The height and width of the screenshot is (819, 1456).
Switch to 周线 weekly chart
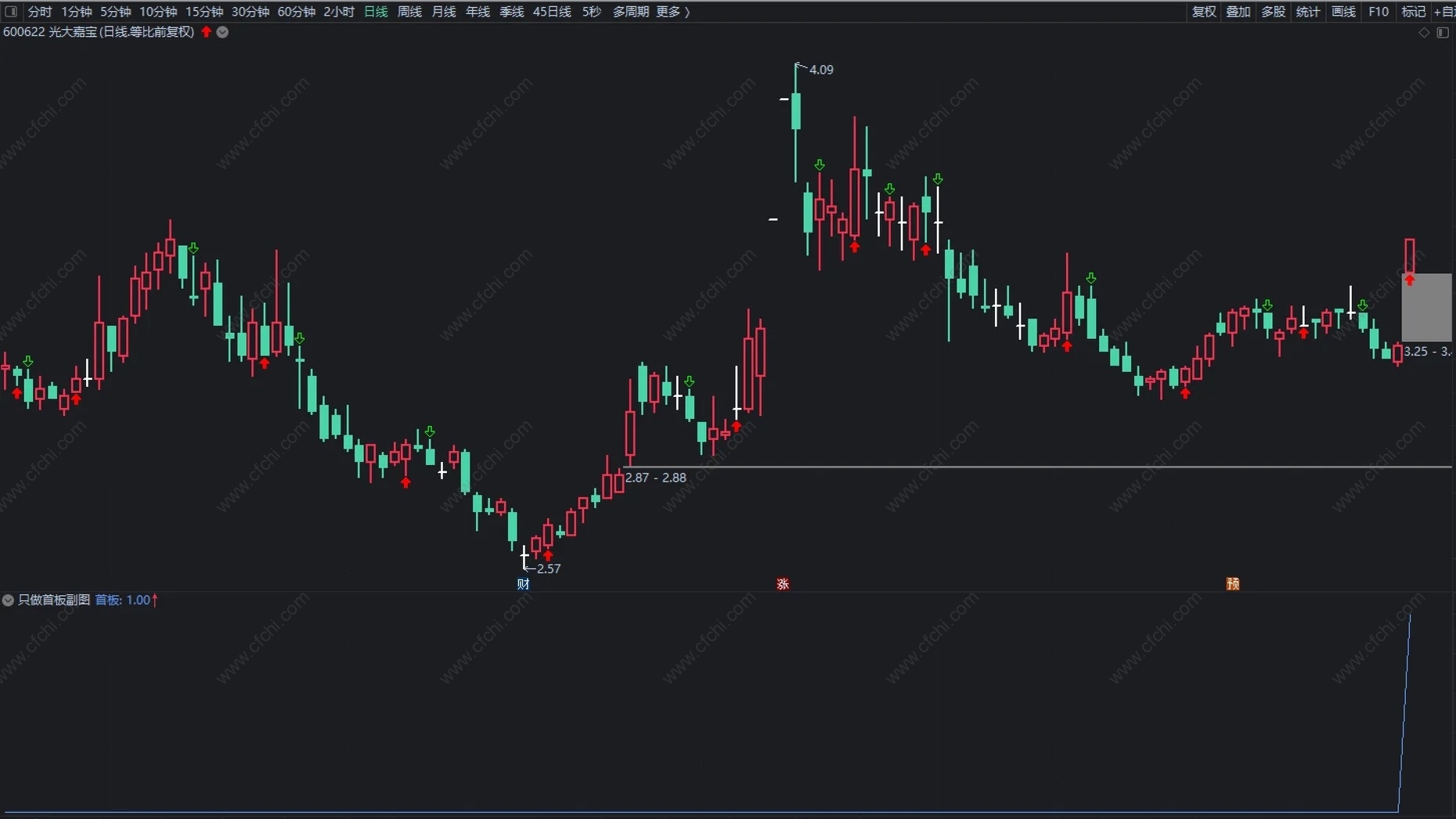point(409,12)
